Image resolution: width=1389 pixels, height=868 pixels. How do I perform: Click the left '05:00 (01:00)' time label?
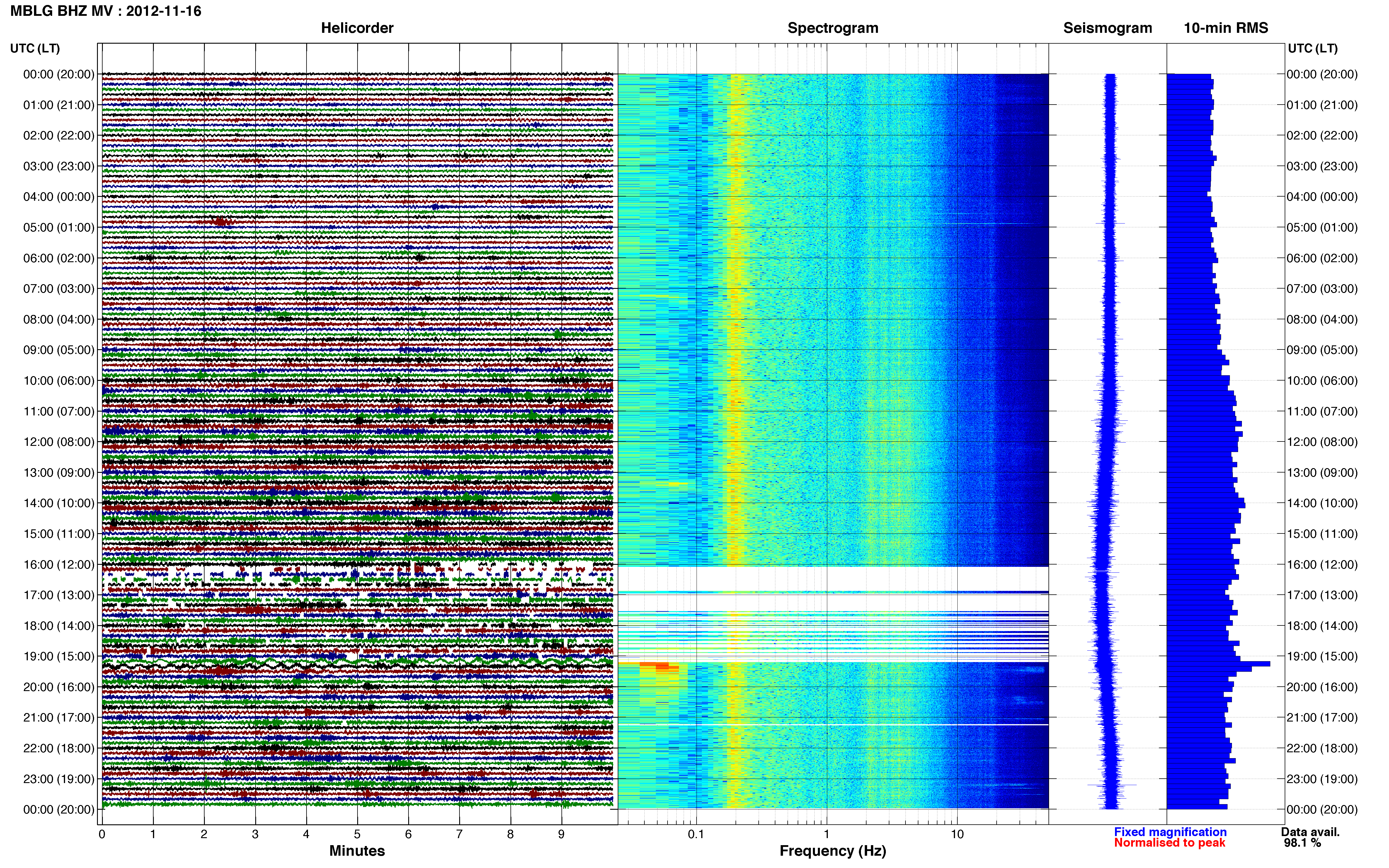pos(59,227)
